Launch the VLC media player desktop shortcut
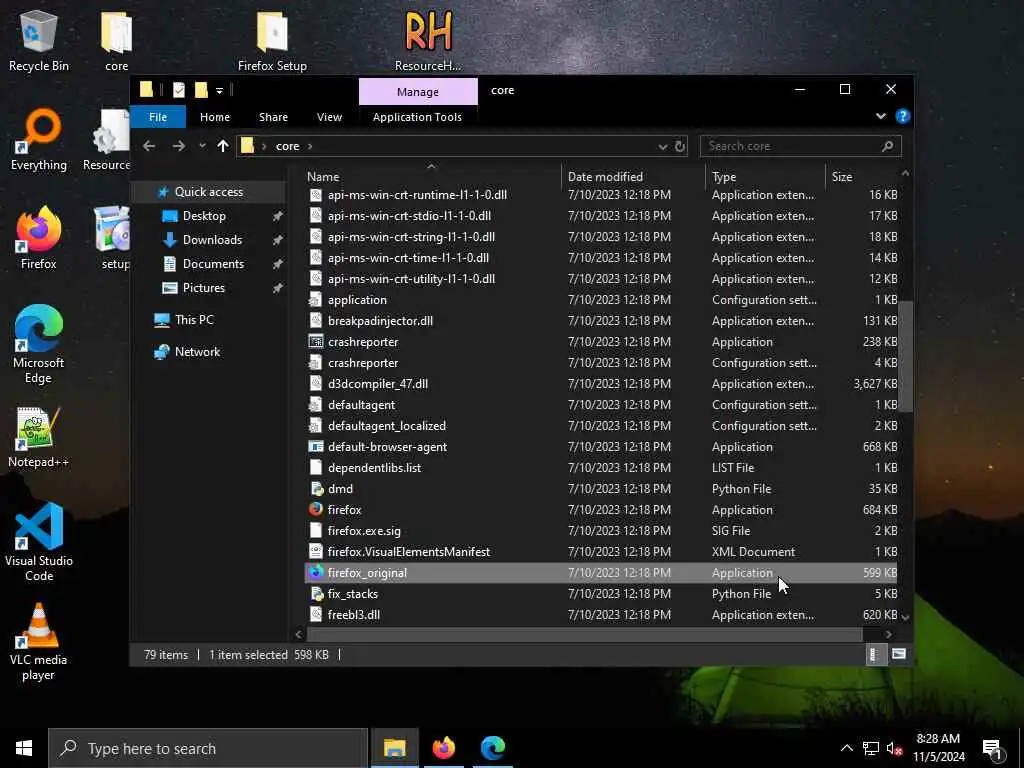 click(x=39, y=642)
